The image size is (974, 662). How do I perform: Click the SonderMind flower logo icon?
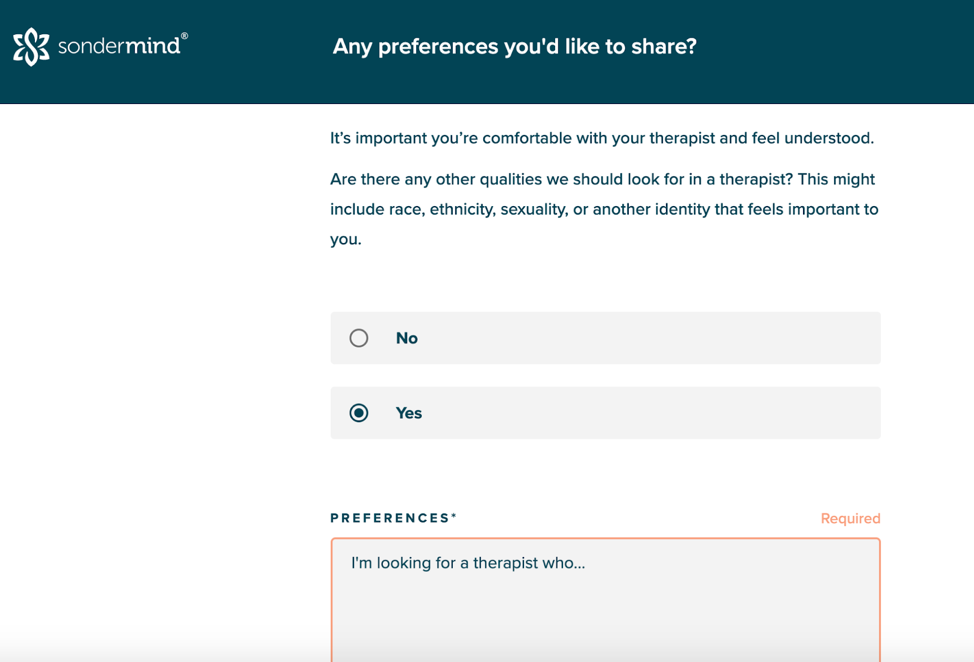[31, 47]
